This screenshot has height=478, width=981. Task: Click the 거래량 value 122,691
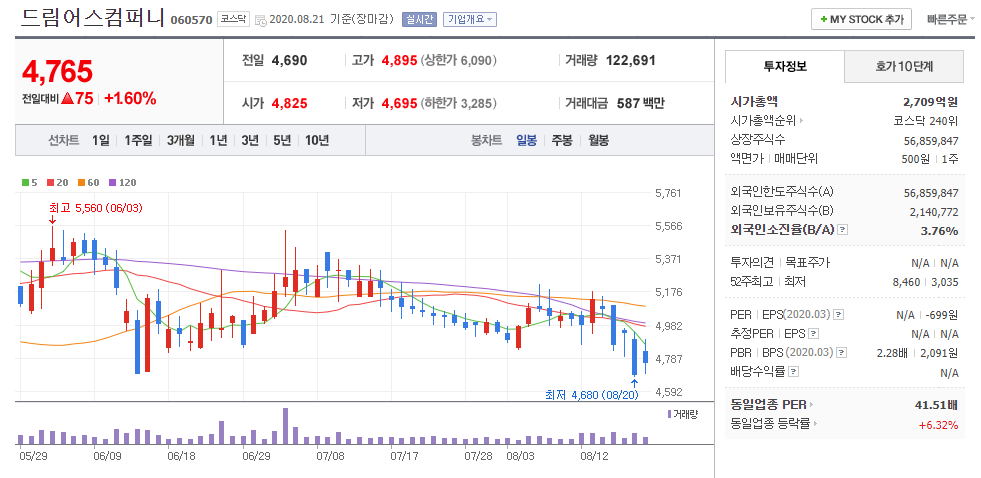pyautogui.click(x=631, y=61)
